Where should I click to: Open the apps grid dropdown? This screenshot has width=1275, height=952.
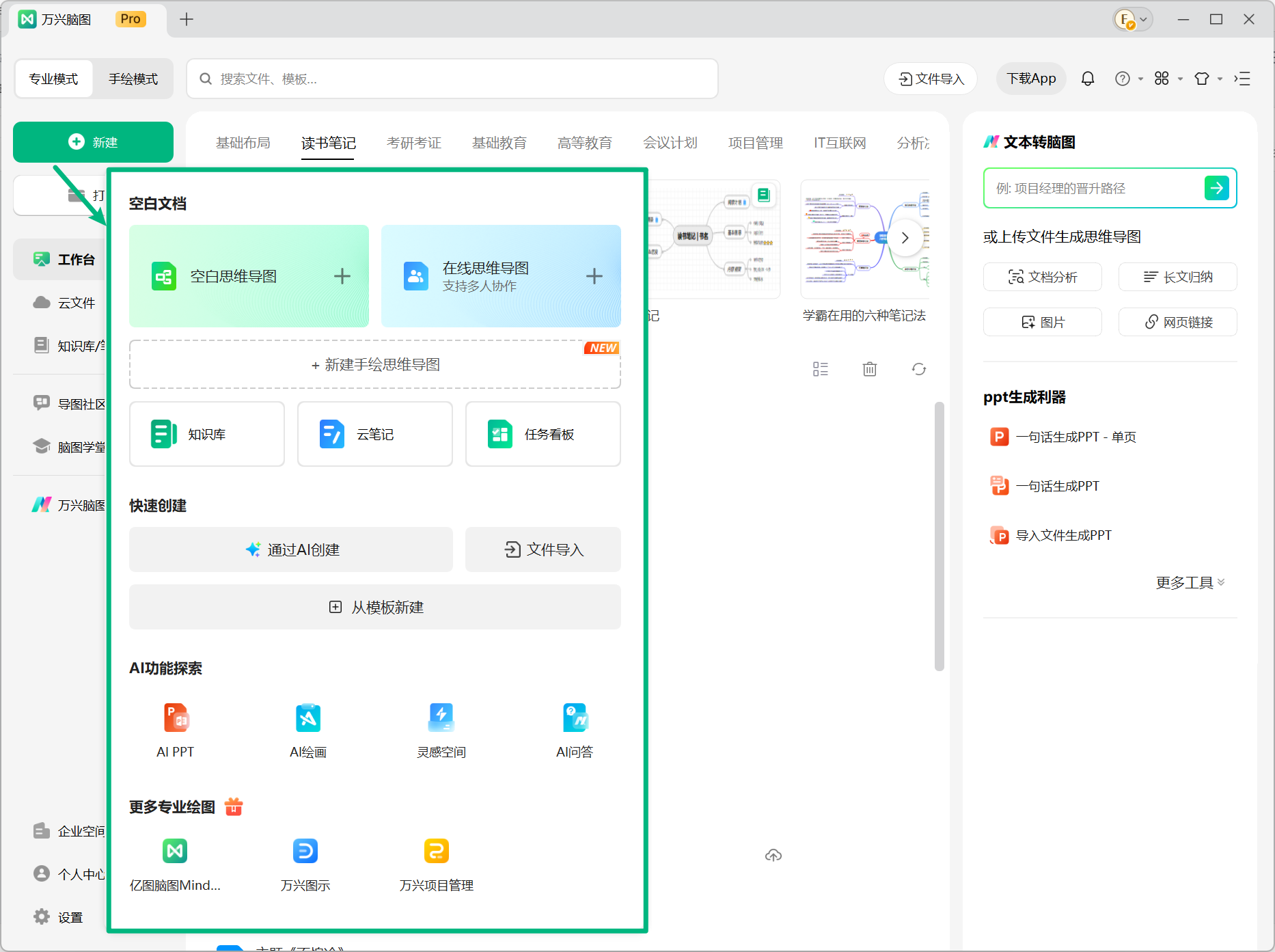(x=1168, y=79)
